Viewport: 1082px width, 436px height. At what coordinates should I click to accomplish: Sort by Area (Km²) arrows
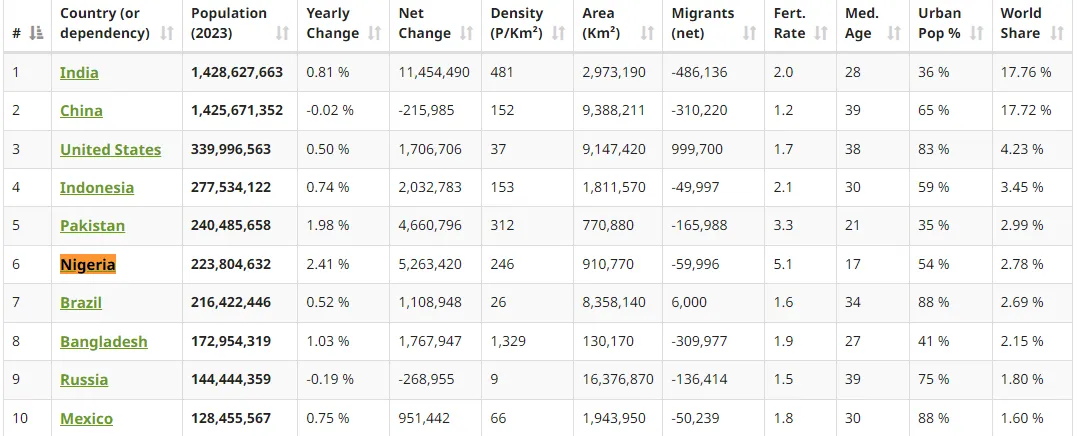pos(647,33)
